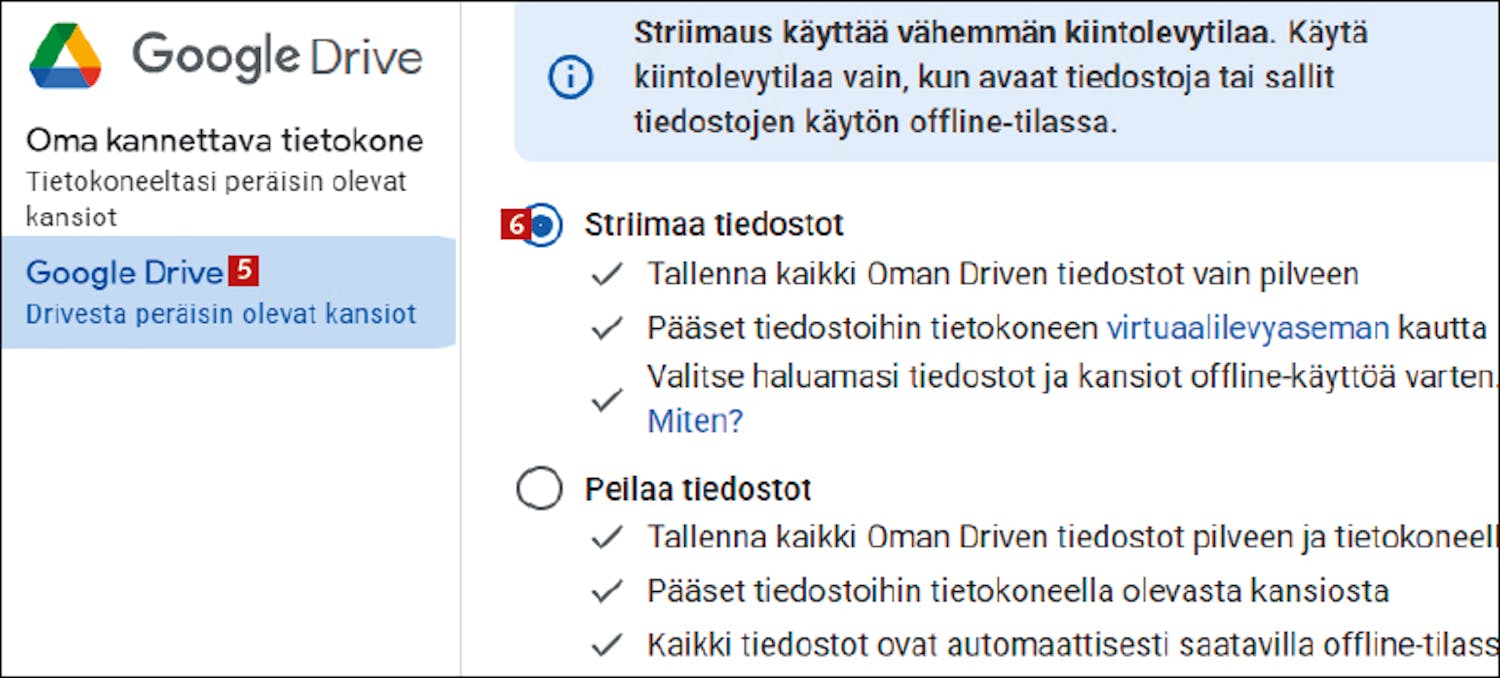Click the red number 5 badge
This screenshot has width=1500, height=678.
[243, 271]
